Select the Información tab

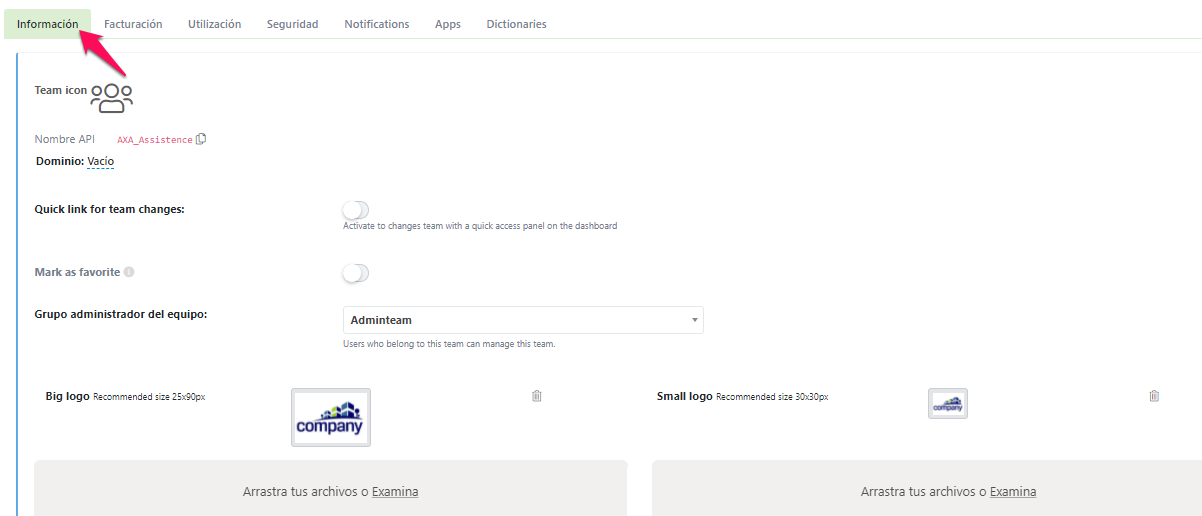47,24
